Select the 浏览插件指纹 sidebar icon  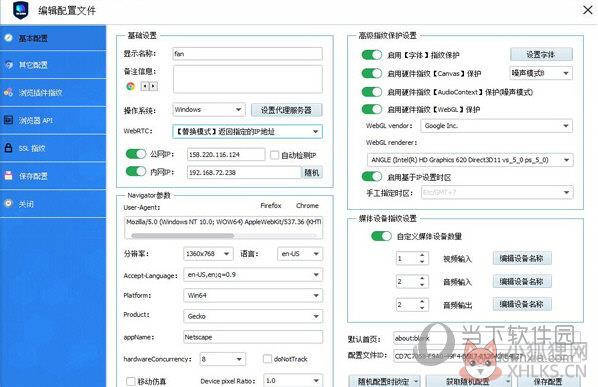(8, 92)
